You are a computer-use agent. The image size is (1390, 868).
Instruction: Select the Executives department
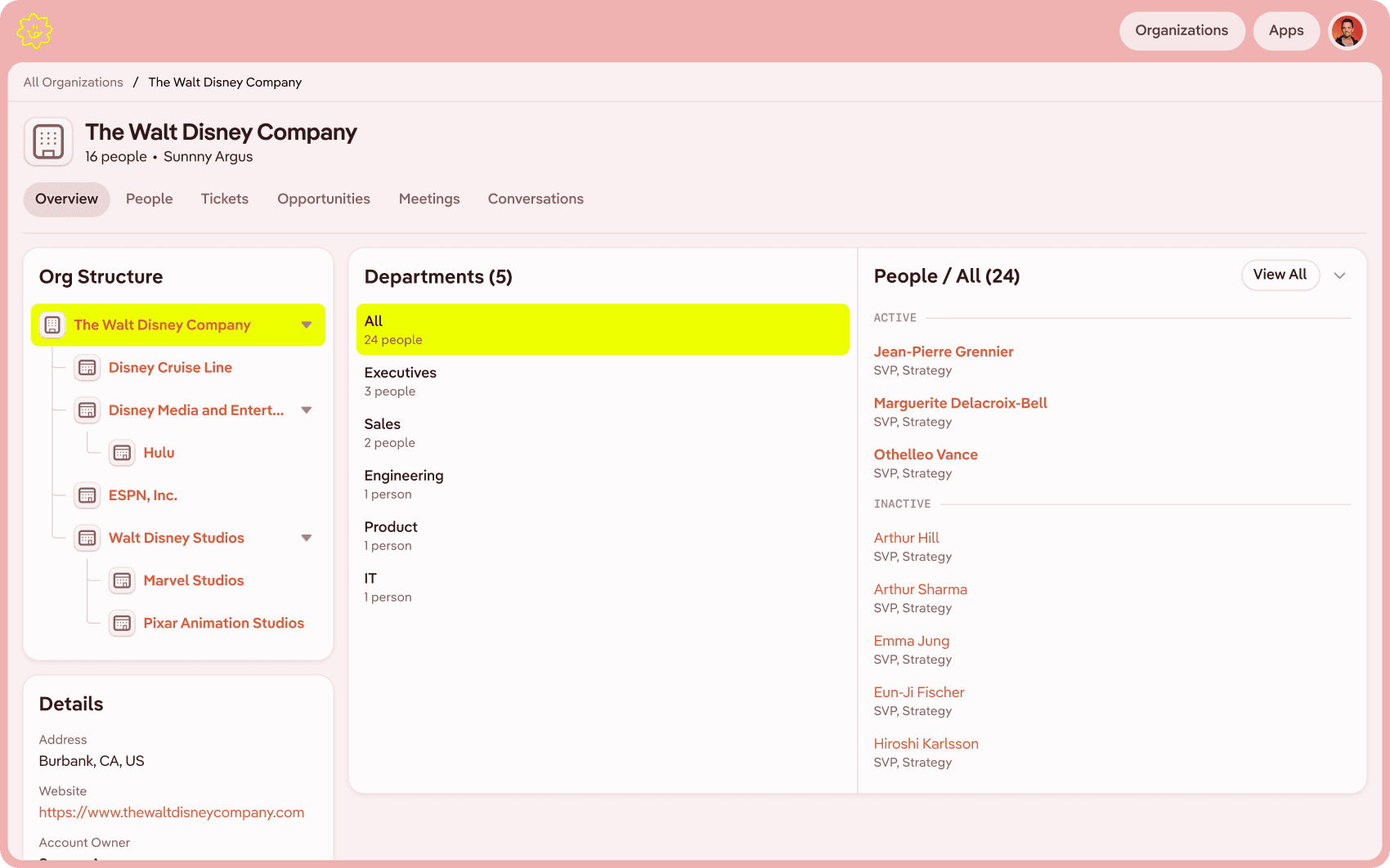pos(603,381)
